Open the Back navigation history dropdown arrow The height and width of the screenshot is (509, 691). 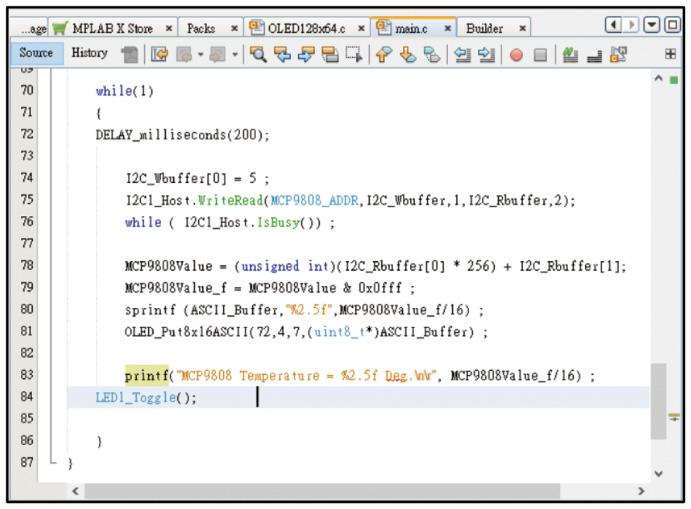coord(201,54)
